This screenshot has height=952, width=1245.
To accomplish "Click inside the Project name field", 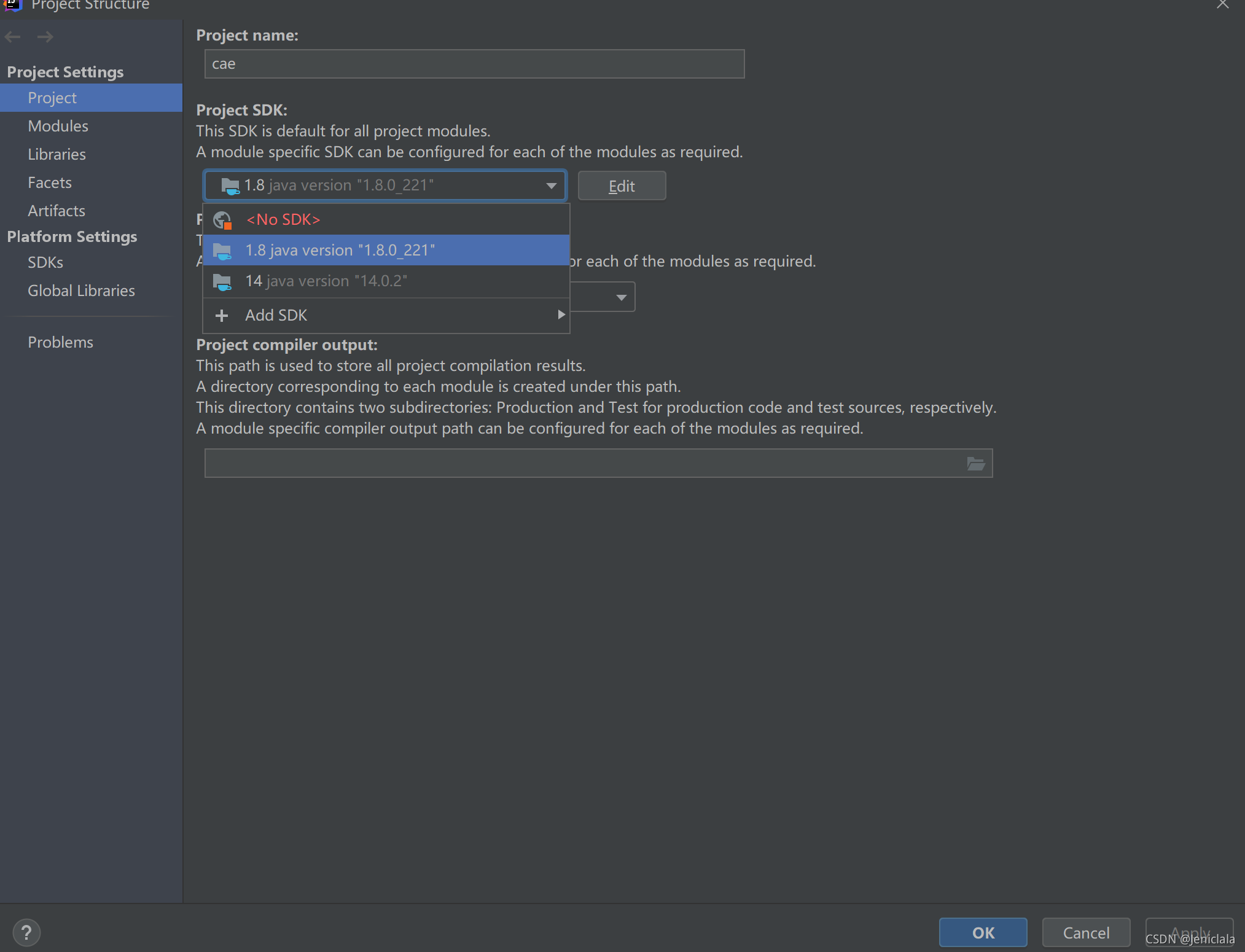I will [x=474, y=63].
